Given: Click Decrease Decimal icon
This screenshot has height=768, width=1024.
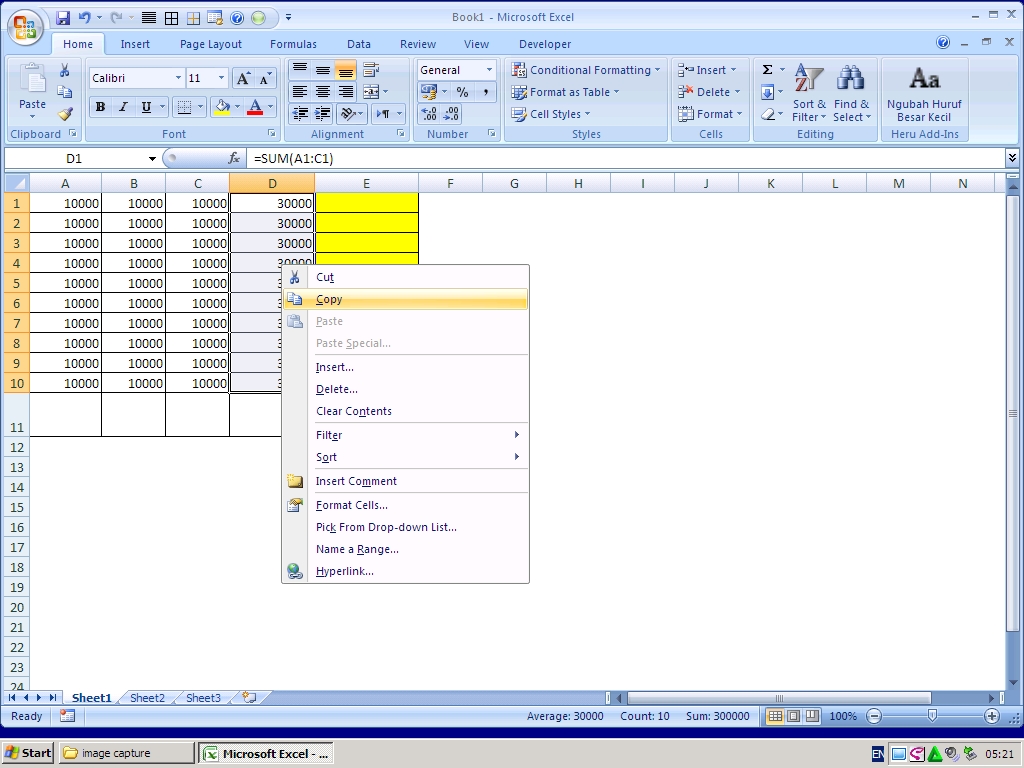Looking at the screenshot, I should click(451, 114).
